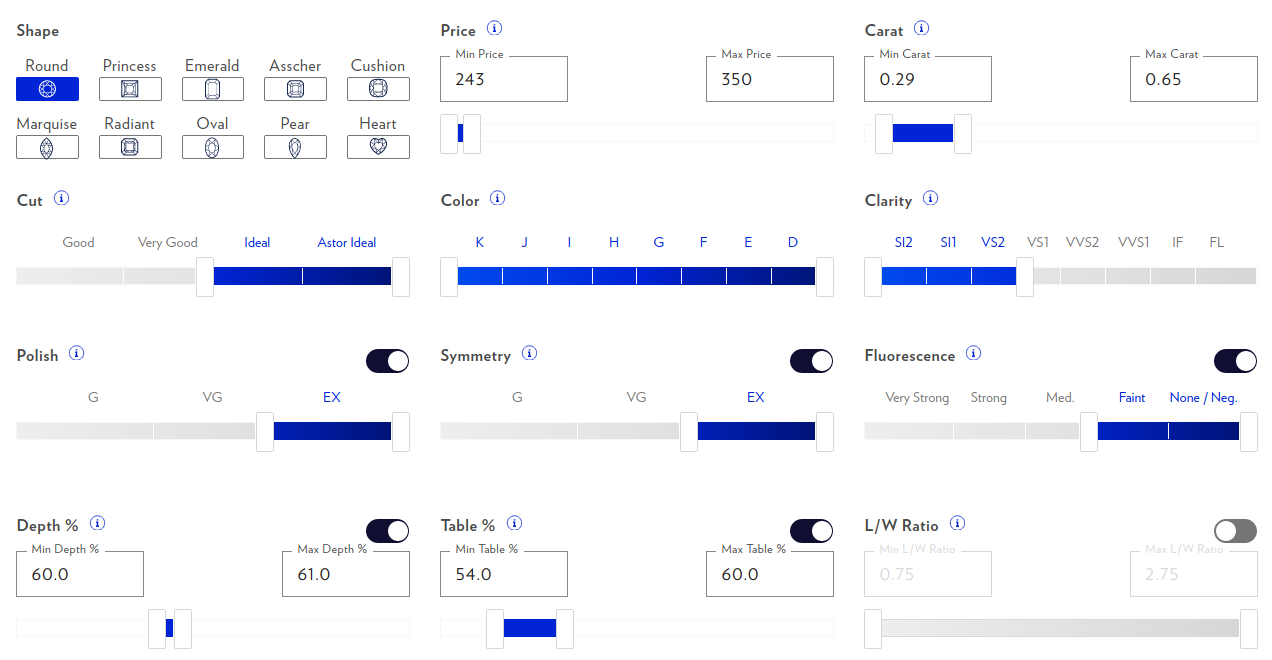Switch off the Table % toggle
Screen dimensions: 1272x660
point(812,531)
